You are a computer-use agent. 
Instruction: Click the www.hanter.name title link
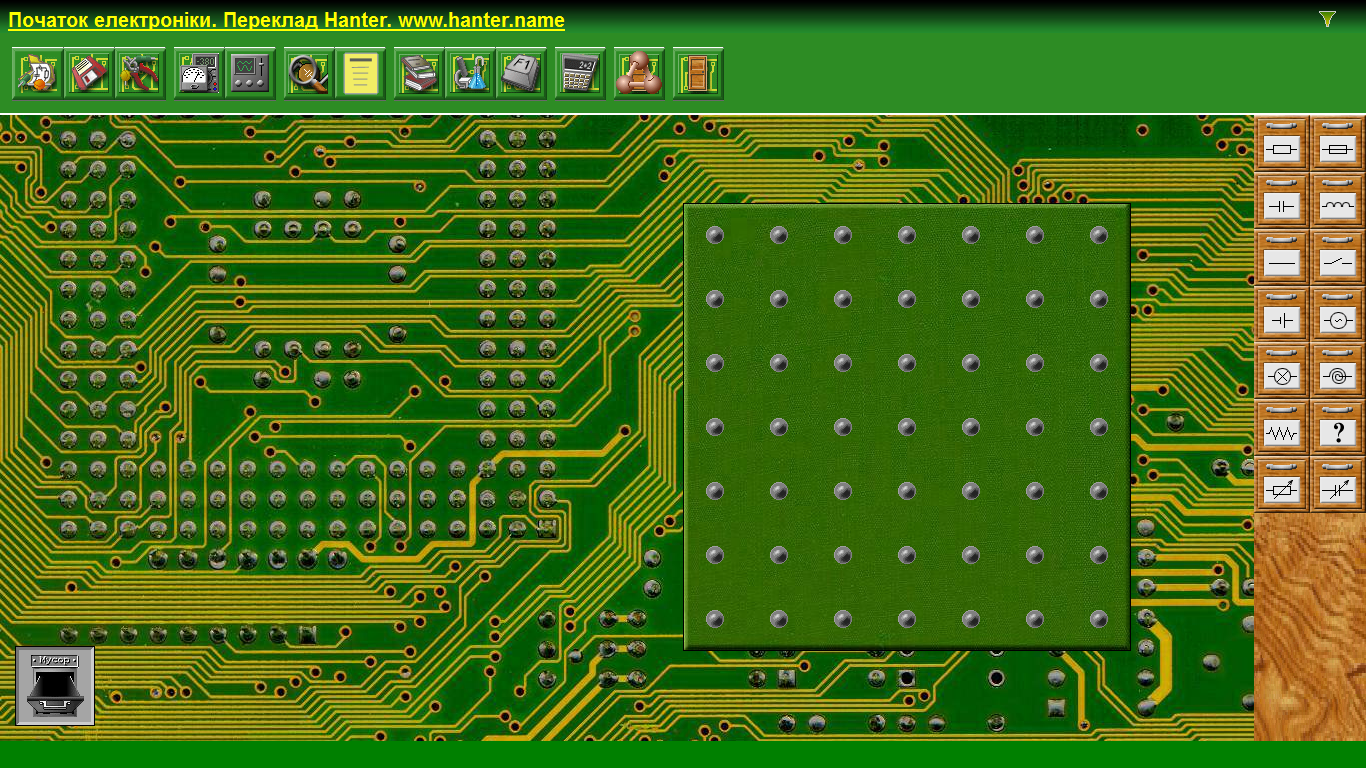tap(286, 21)
